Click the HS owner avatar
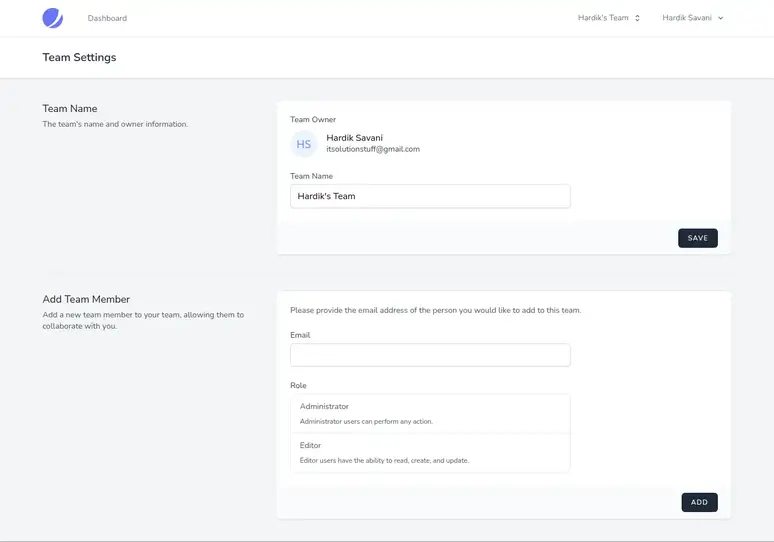774x542 pixels. pyautogui.click(x=304, y=144)
